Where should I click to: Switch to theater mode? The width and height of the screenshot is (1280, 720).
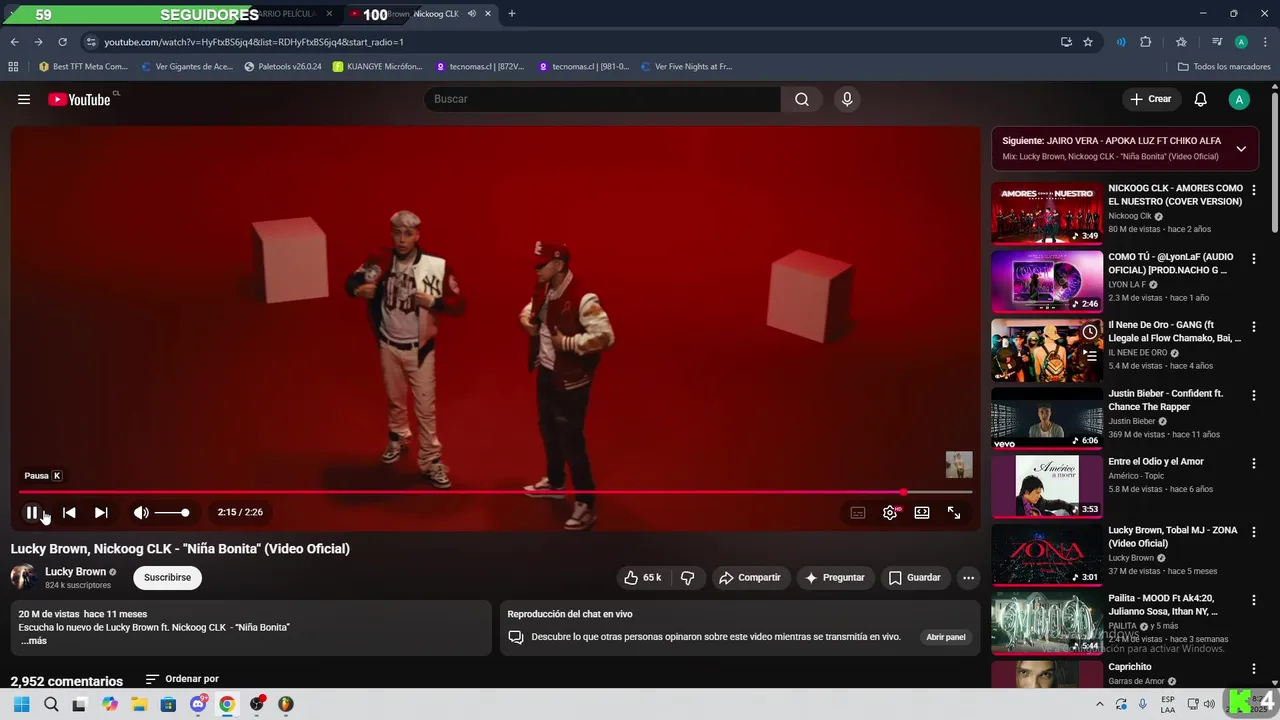[922, 512]
